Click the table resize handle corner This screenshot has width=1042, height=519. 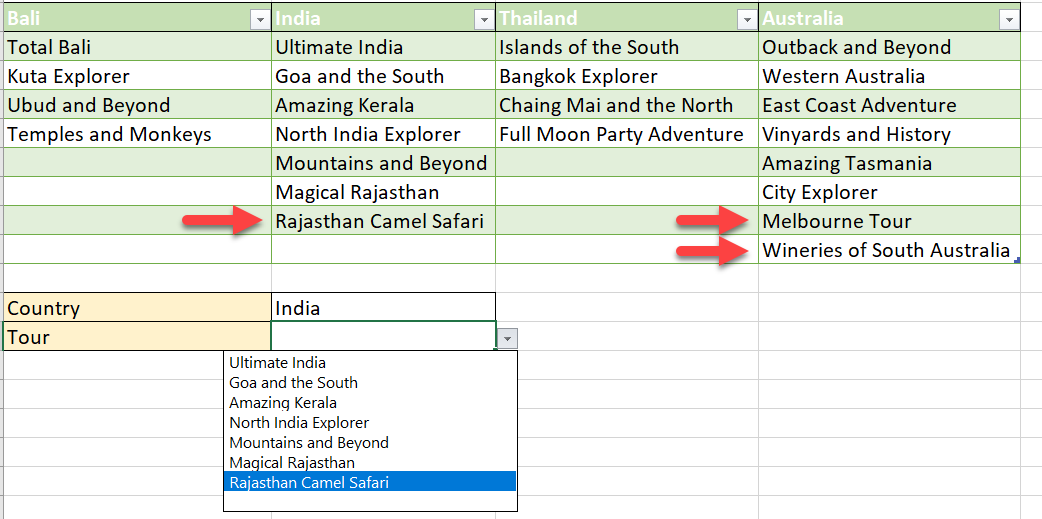point(1017,261)
